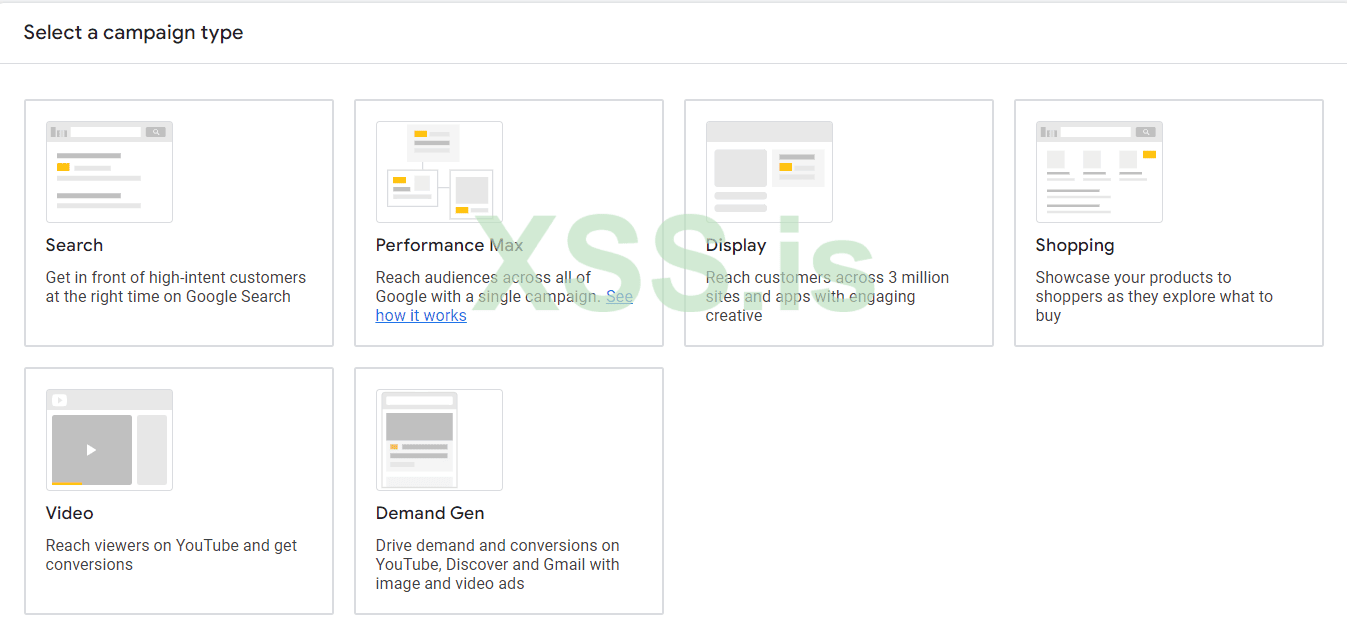Select the Performance Max illustration icon
This screenshot has height=633, width=1347.
tap(439, 172)
